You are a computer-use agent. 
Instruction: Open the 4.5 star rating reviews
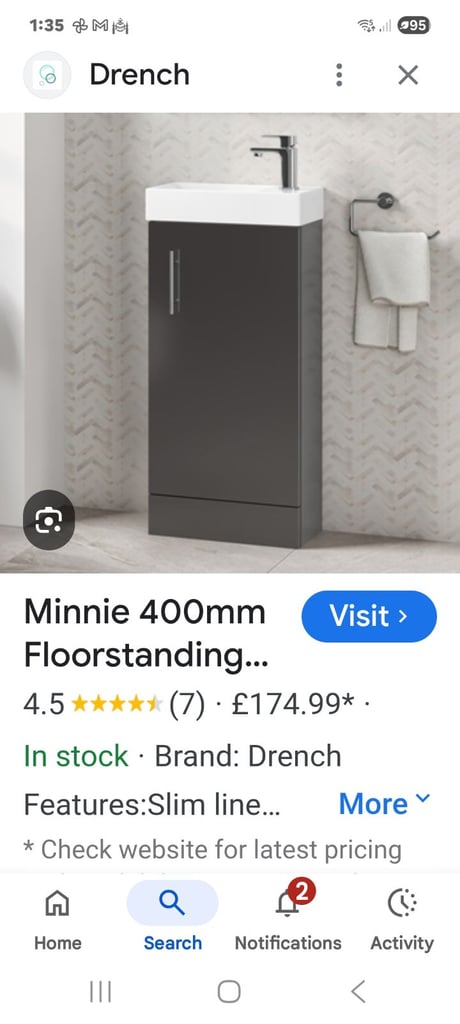coord(114,704)
